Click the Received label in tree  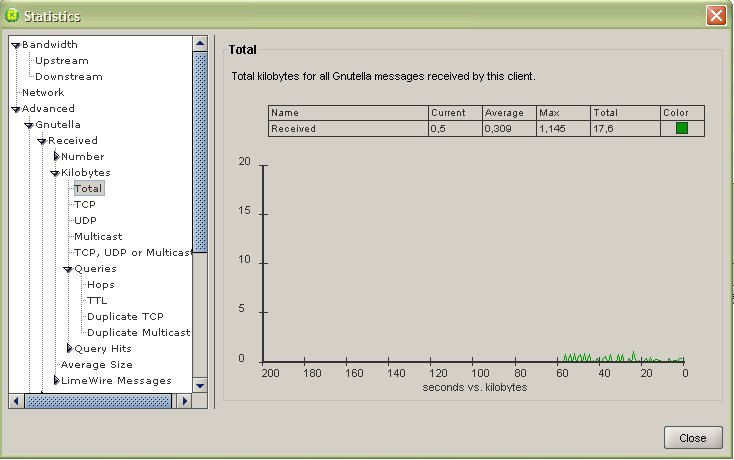(73, 141)
